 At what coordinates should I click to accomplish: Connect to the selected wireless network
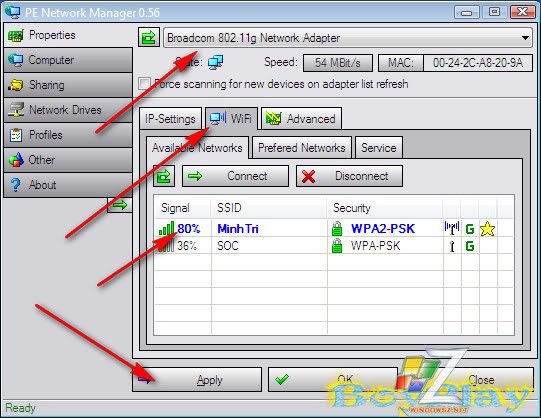coord(235,176)
